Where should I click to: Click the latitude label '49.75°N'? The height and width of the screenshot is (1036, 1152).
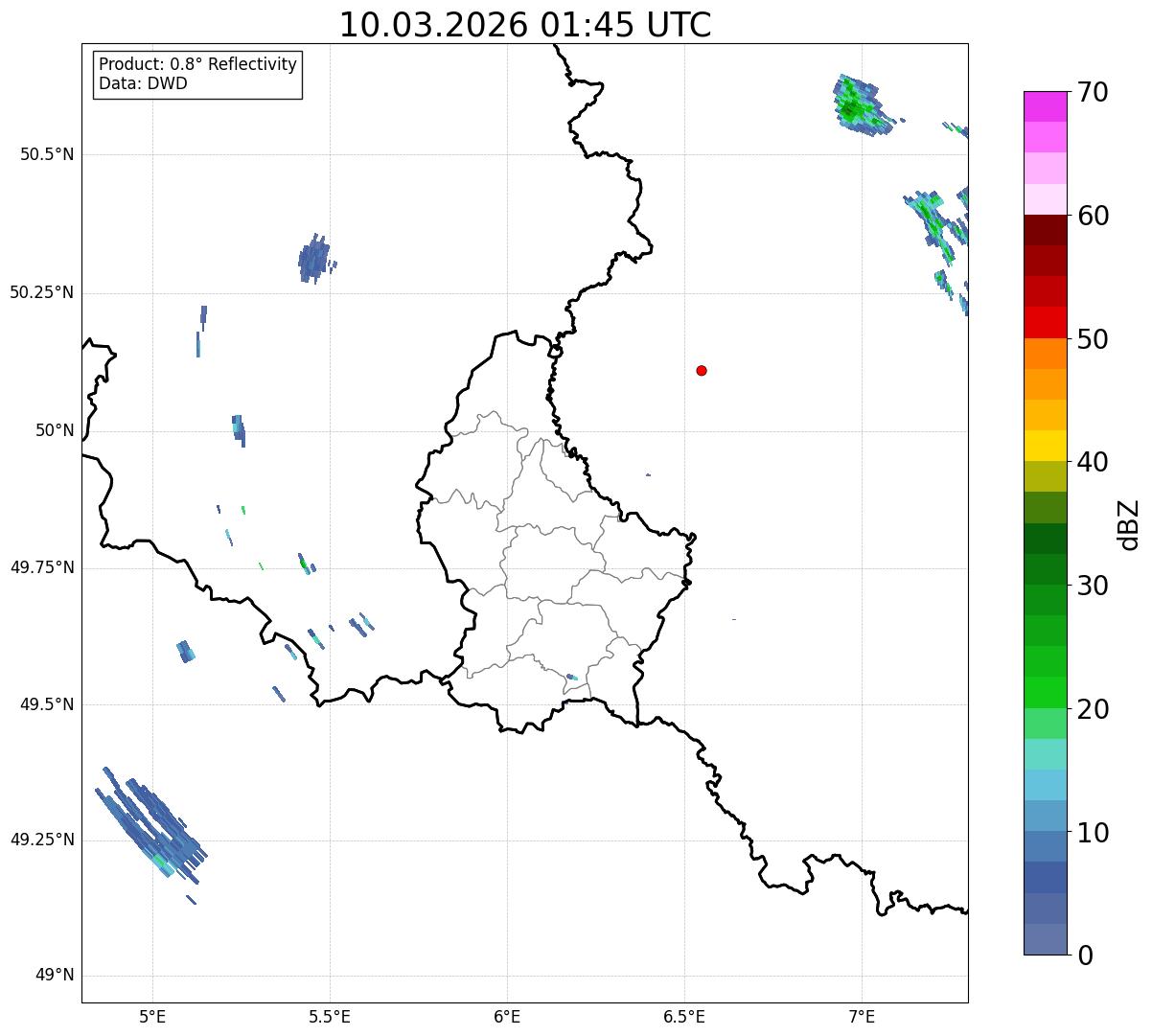tap(42, 567)
